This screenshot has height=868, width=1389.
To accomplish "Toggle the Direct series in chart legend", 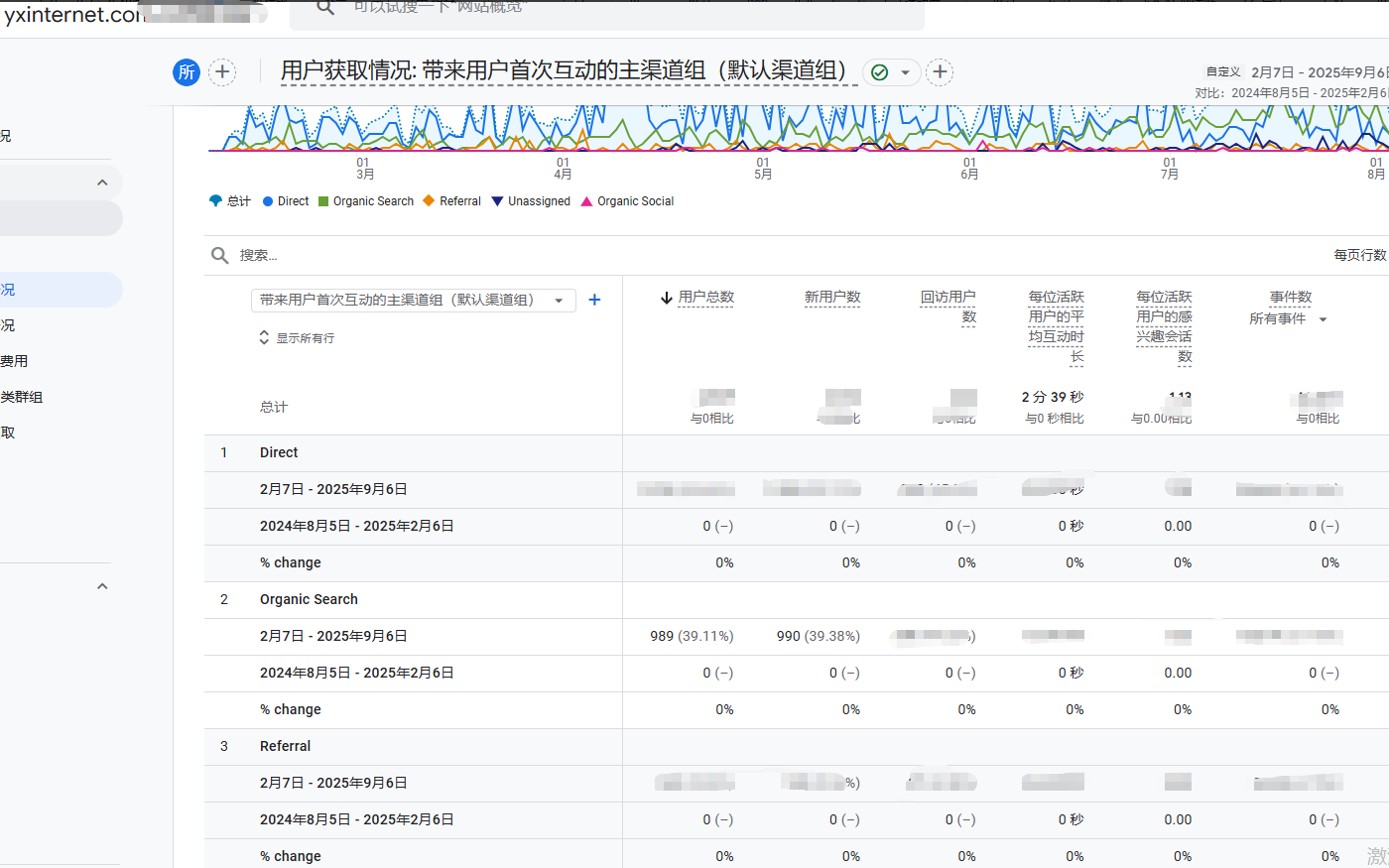I will pos(286,201).
